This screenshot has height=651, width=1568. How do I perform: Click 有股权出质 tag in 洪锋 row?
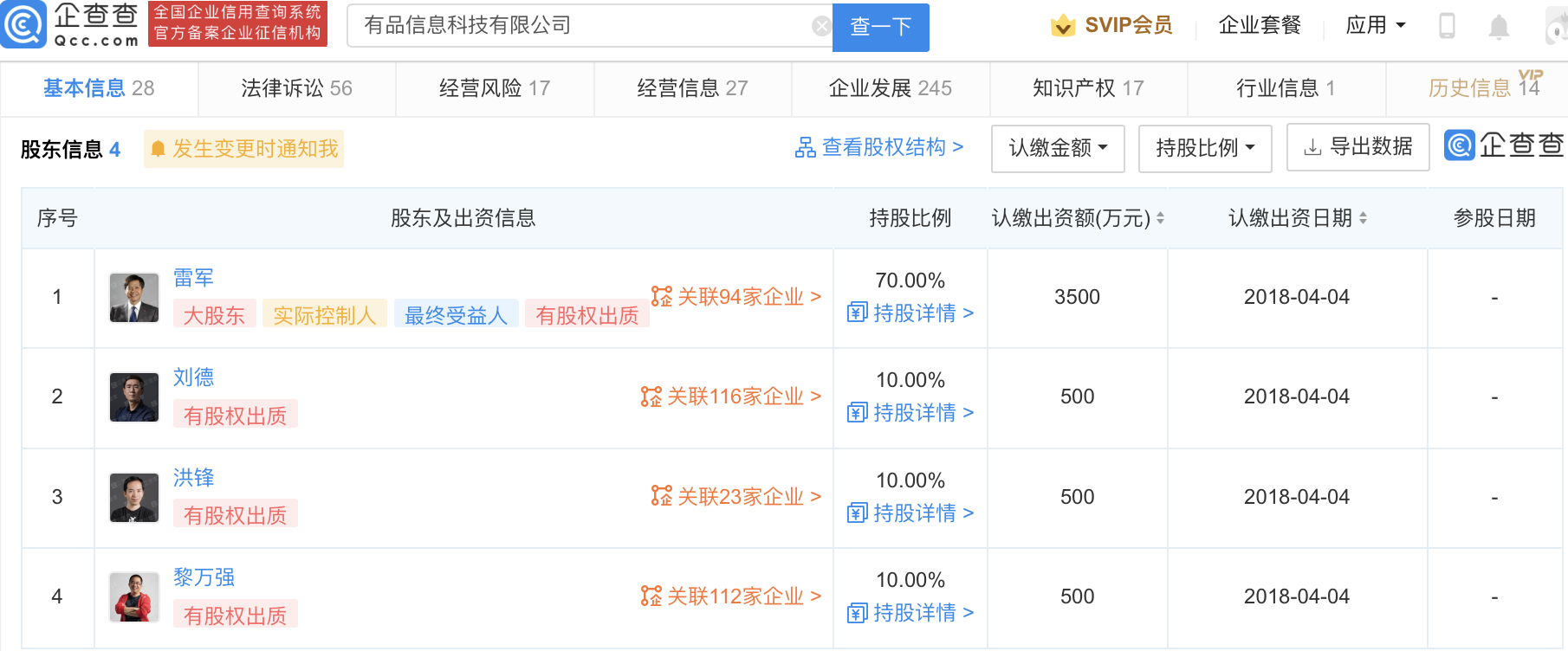[235, 515]
